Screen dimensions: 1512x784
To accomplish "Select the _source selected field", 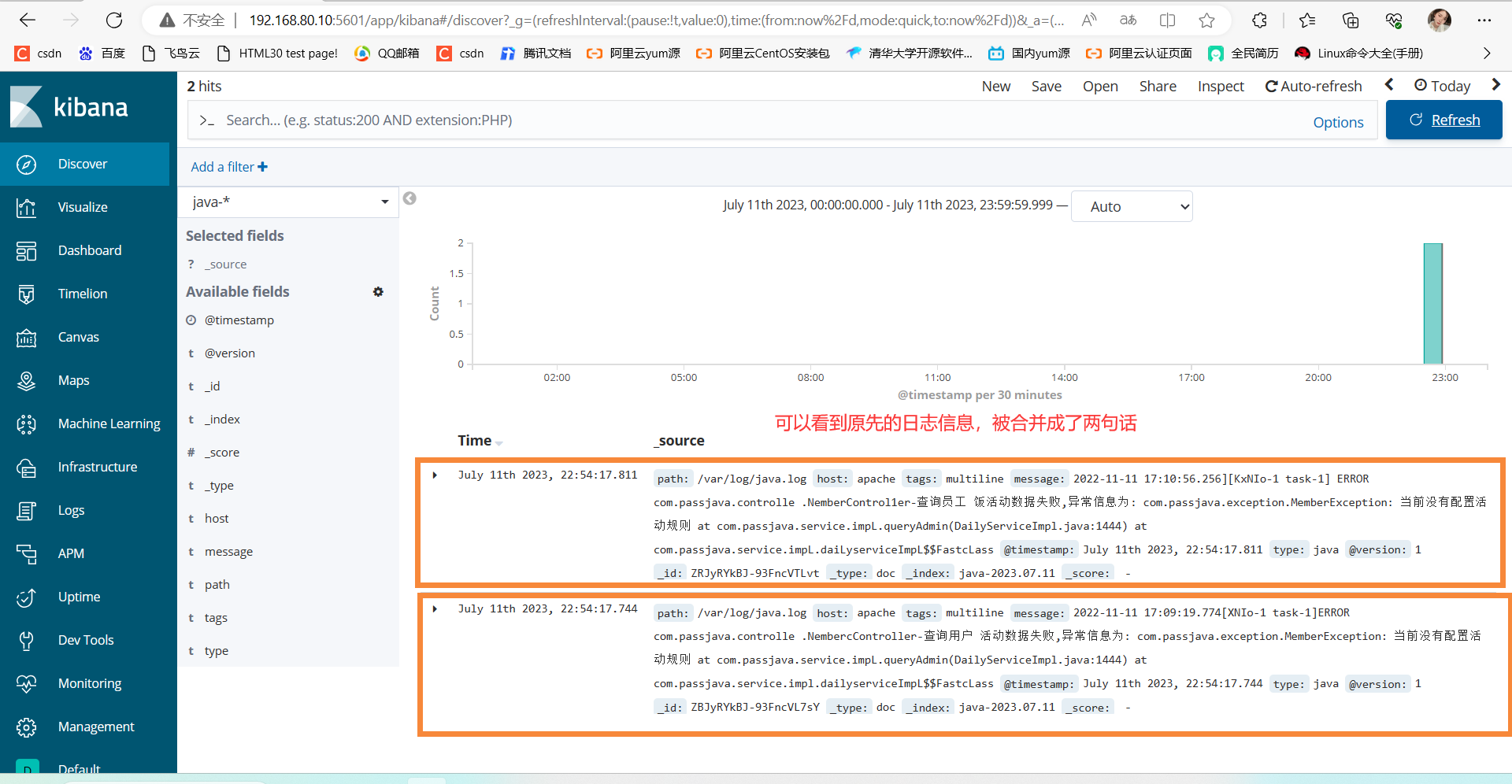I will click(x=225, y=264).
